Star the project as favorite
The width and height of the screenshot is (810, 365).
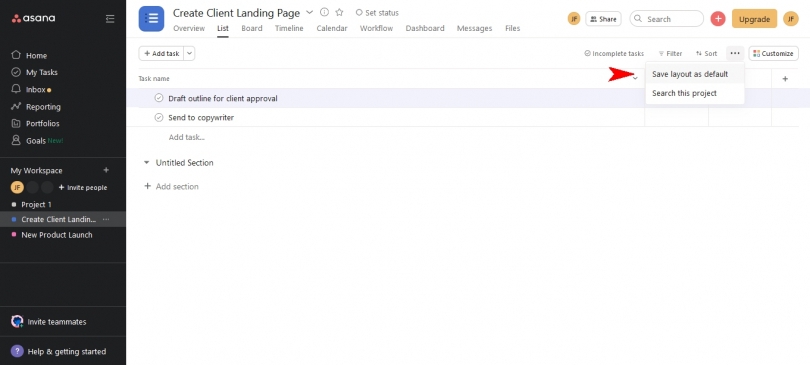pos(339,12)
